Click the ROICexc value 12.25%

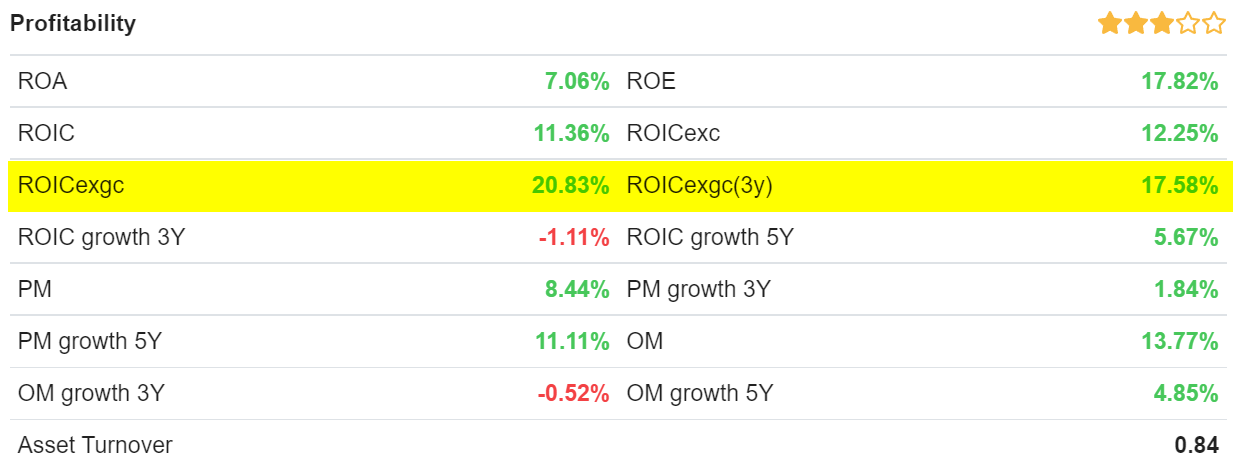pyautogui.click(x=1180, y=134)
